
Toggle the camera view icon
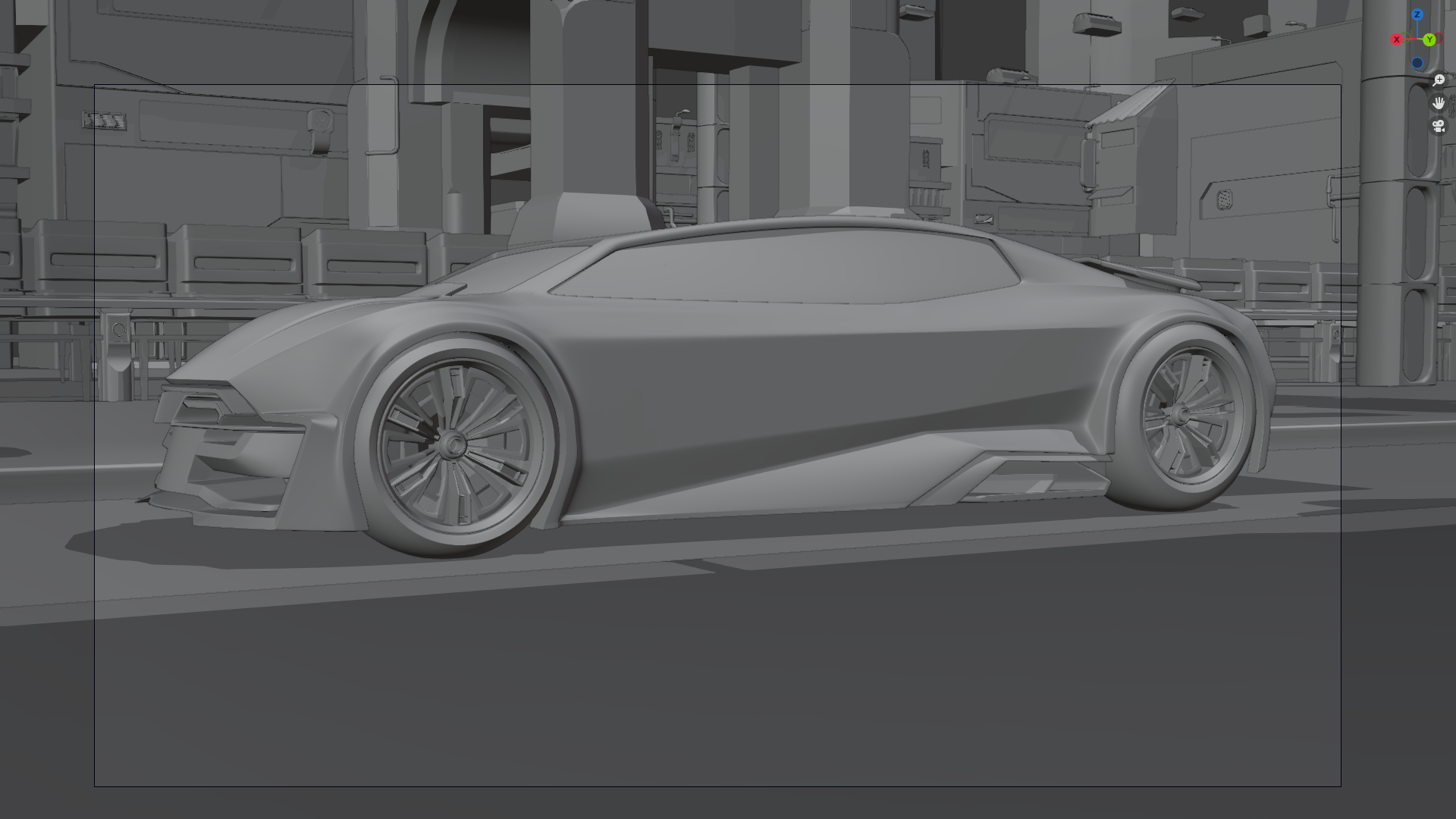[x=1439, y=125]
